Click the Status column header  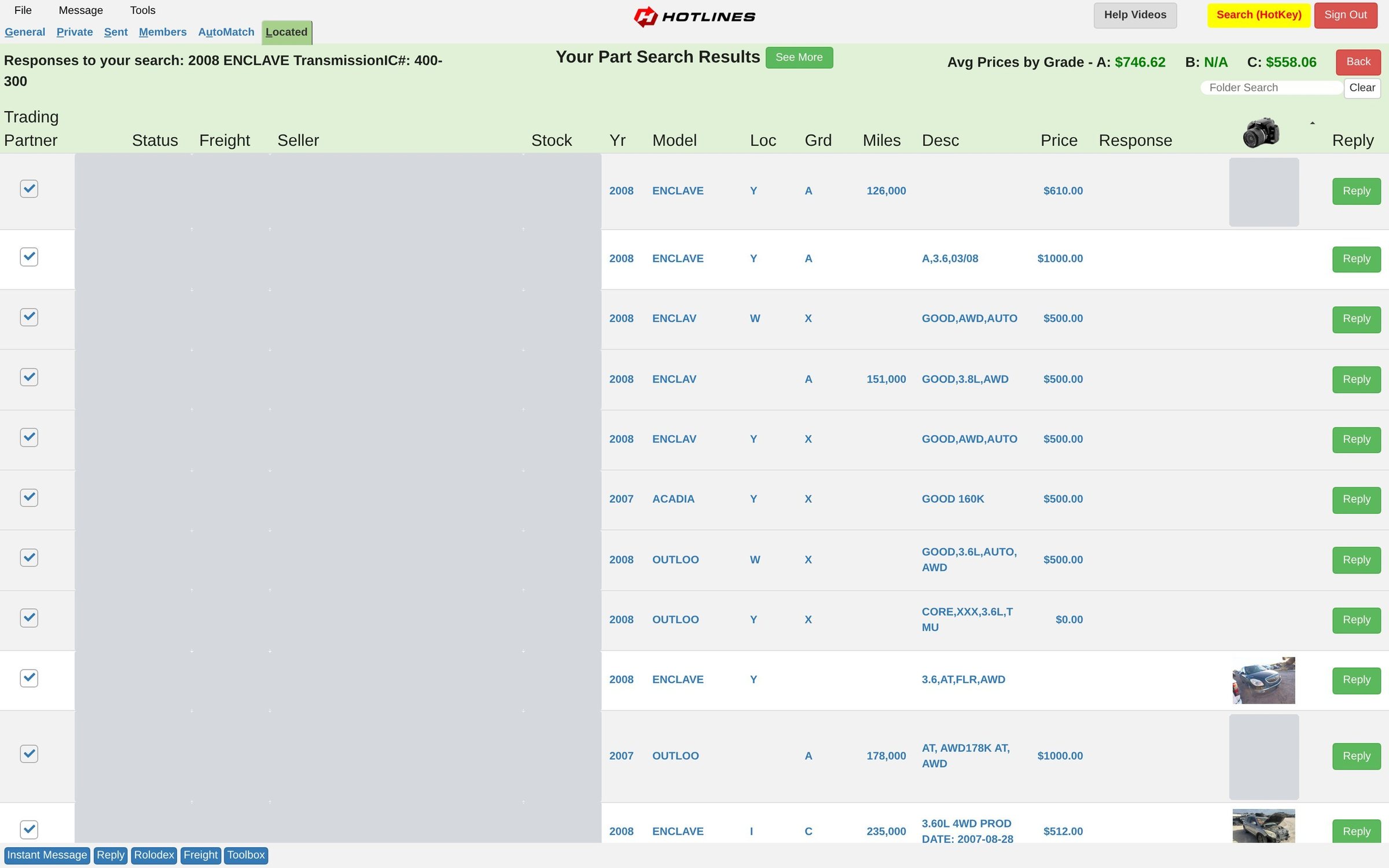pyautogui.click(x=155, y=141)
